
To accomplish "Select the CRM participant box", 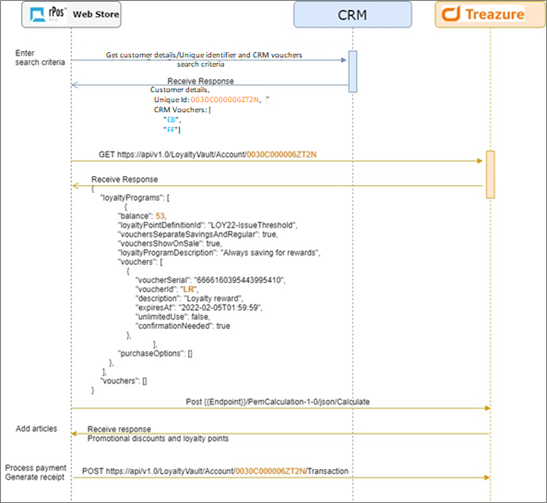I will click(352, 15).
